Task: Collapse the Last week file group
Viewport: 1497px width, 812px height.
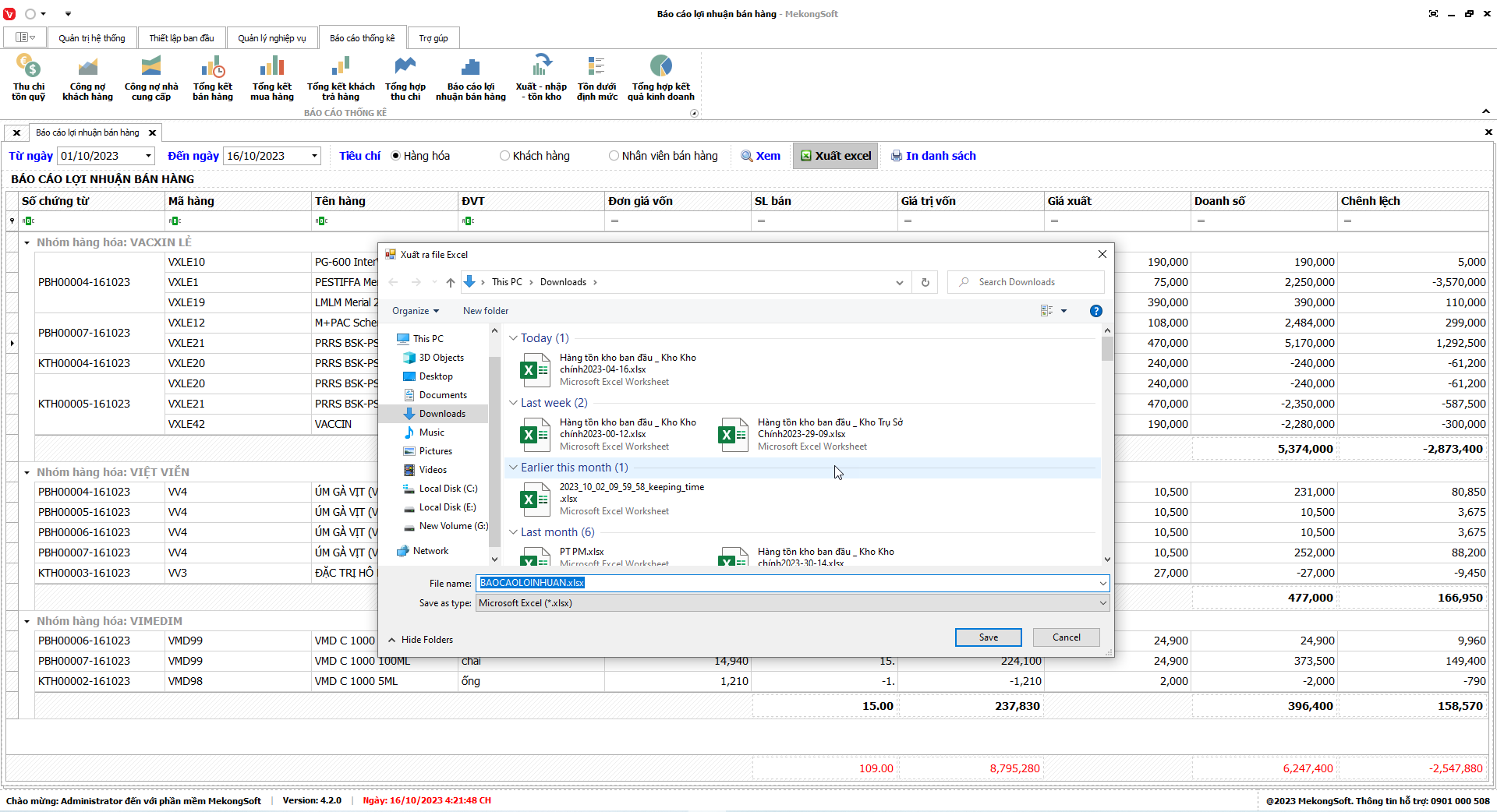Action: tap(513, 403)
